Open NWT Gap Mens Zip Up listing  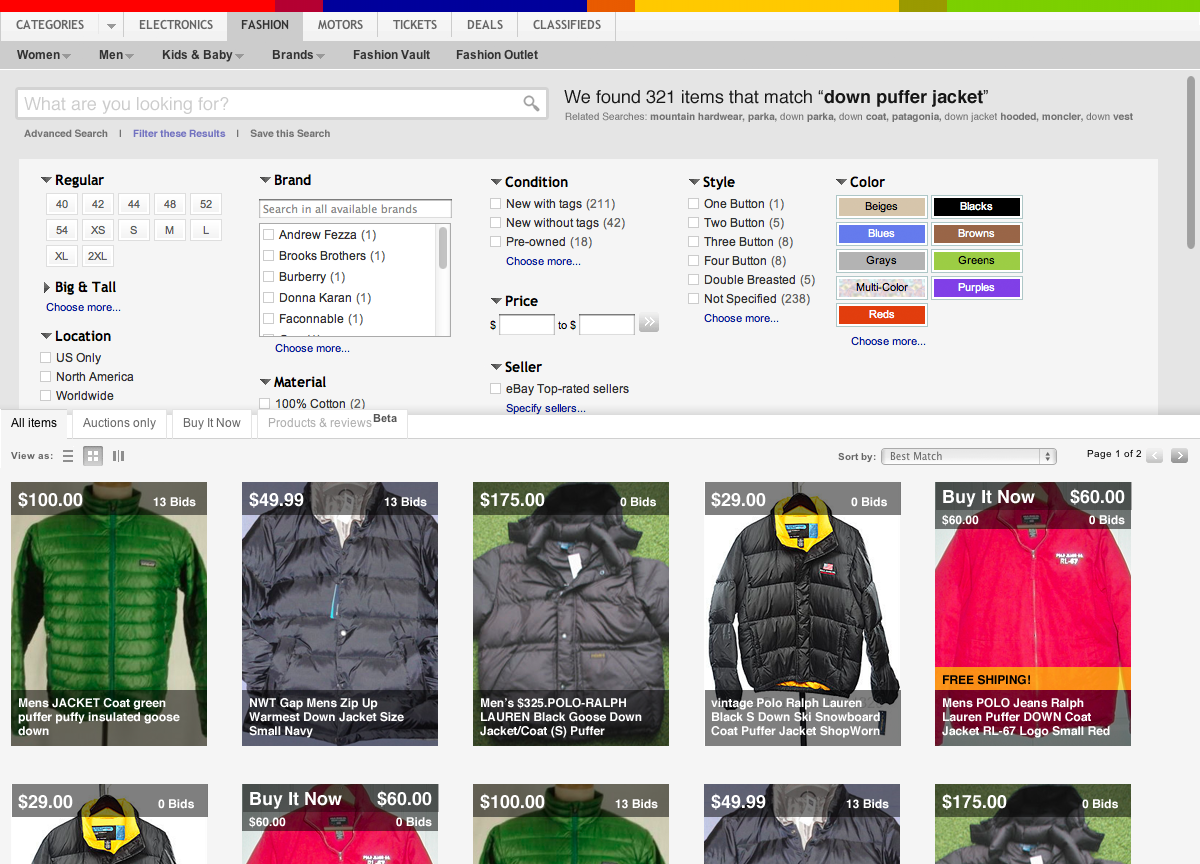tap(340, 614)
